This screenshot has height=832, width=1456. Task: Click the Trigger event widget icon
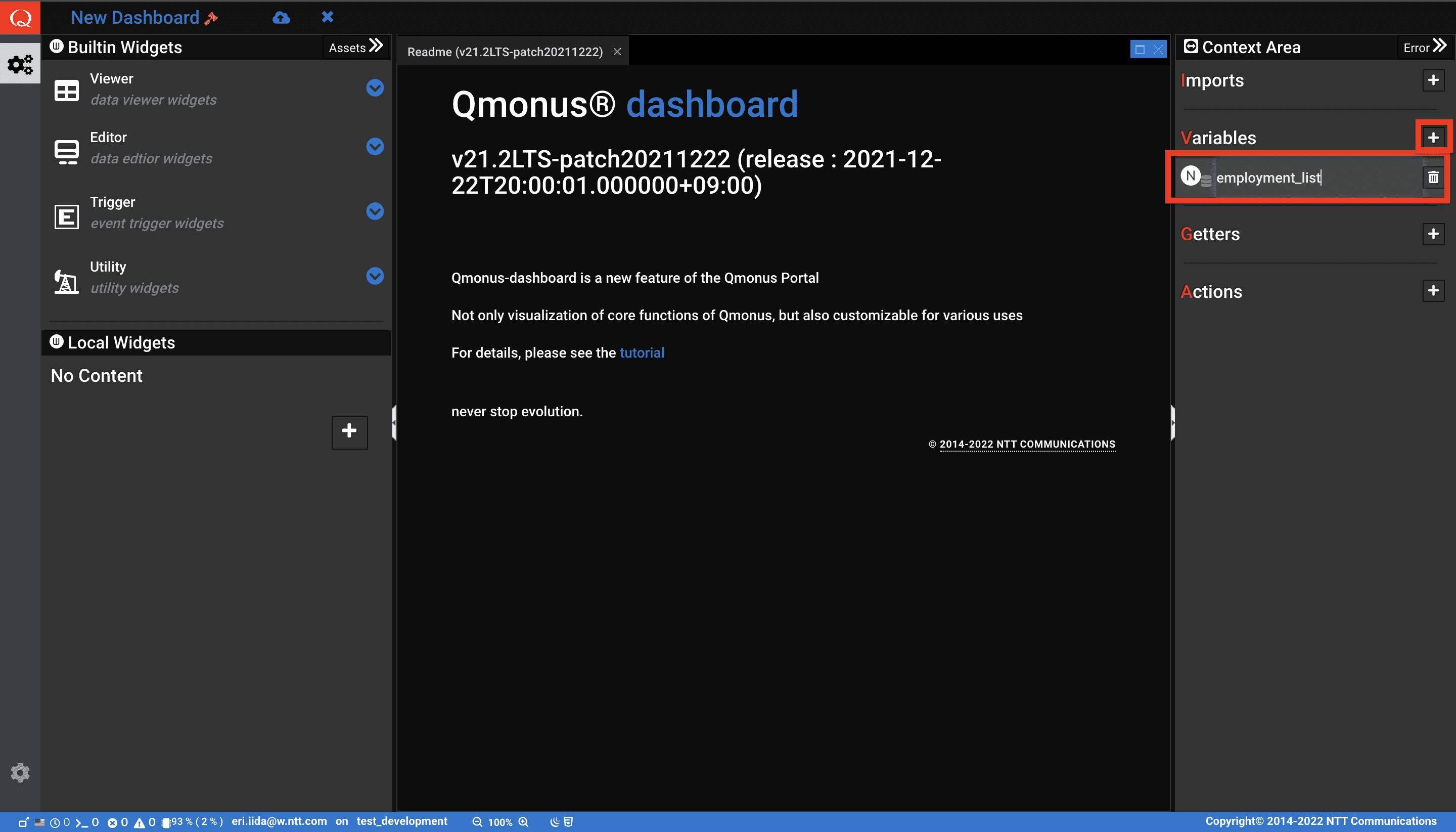tap(67, 216)
